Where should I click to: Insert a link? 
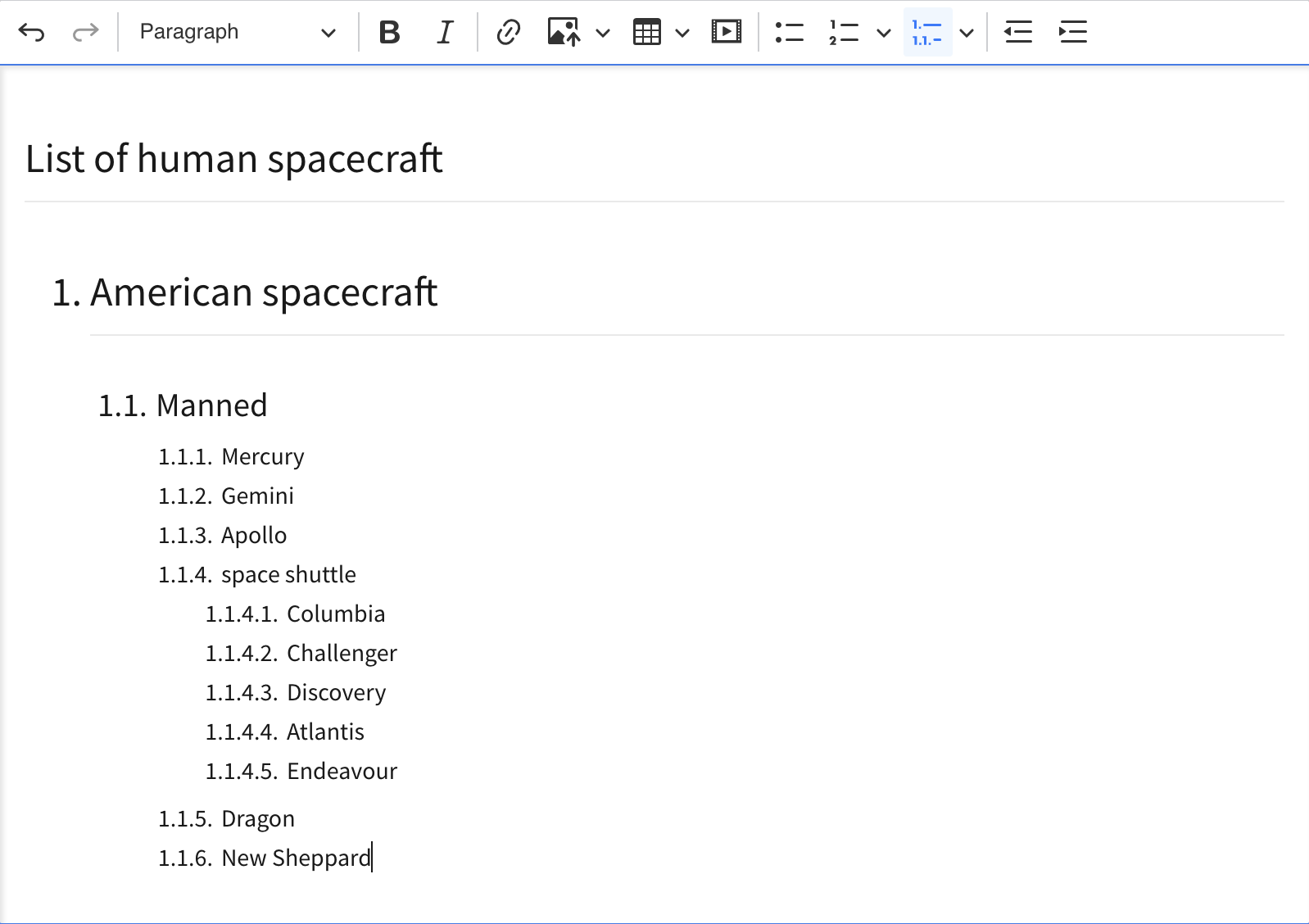509,32
